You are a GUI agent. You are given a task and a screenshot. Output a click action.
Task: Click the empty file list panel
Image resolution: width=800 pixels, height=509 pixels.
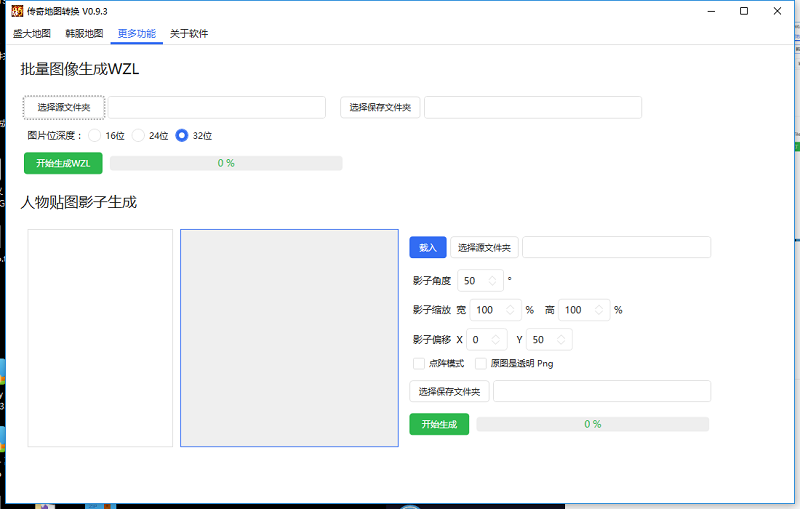click(x=100, y=338)
